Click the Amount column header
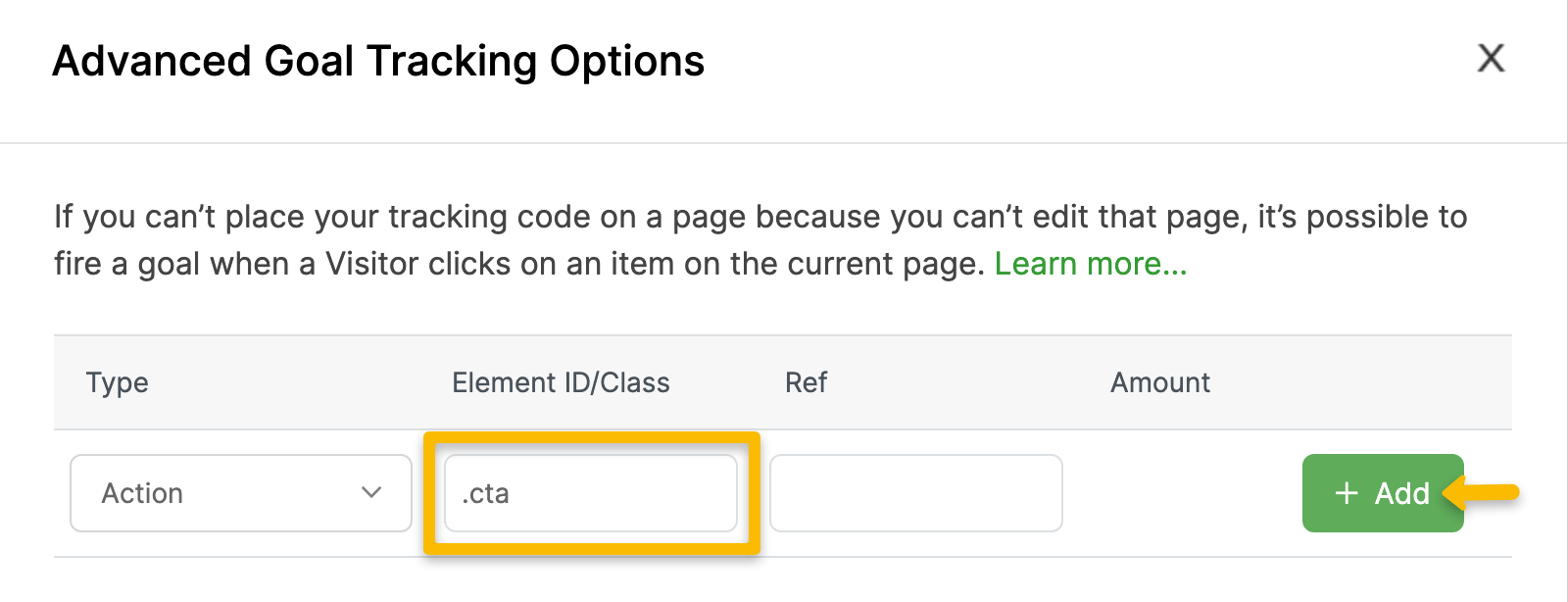1568x602 pixels. click(x=1160, y=382)
